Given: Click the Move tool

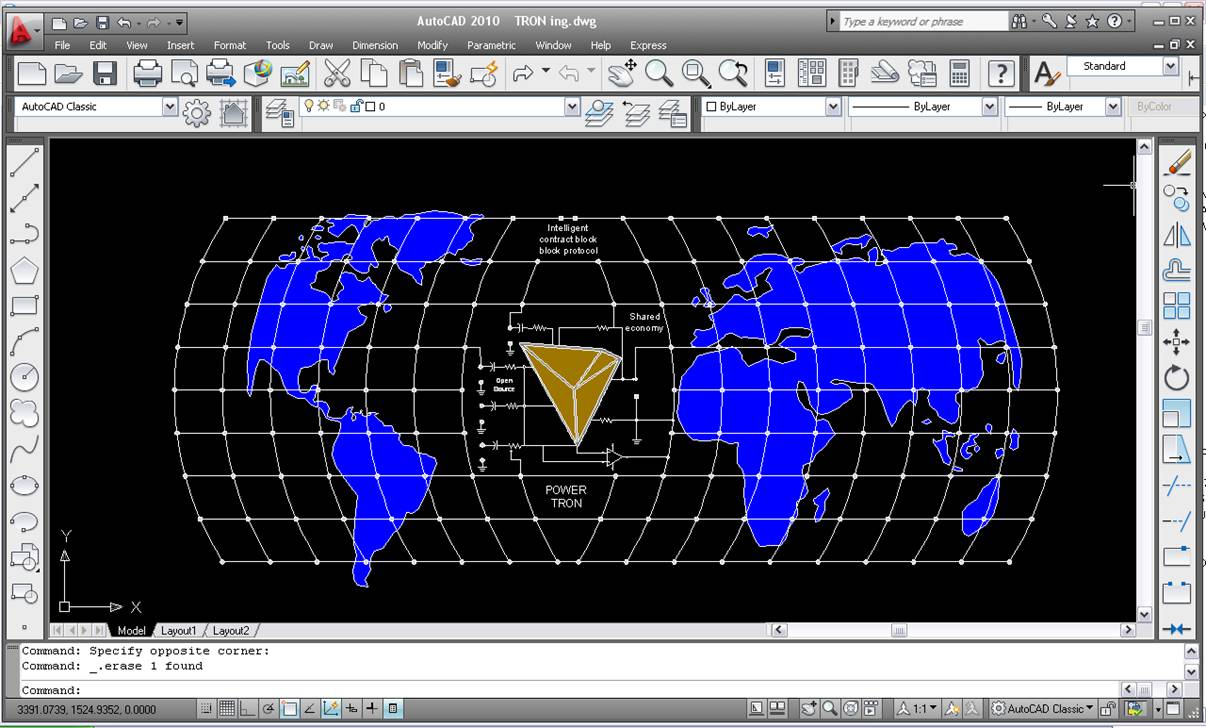Looking at the screenshot, I should tap(1177, 342).
